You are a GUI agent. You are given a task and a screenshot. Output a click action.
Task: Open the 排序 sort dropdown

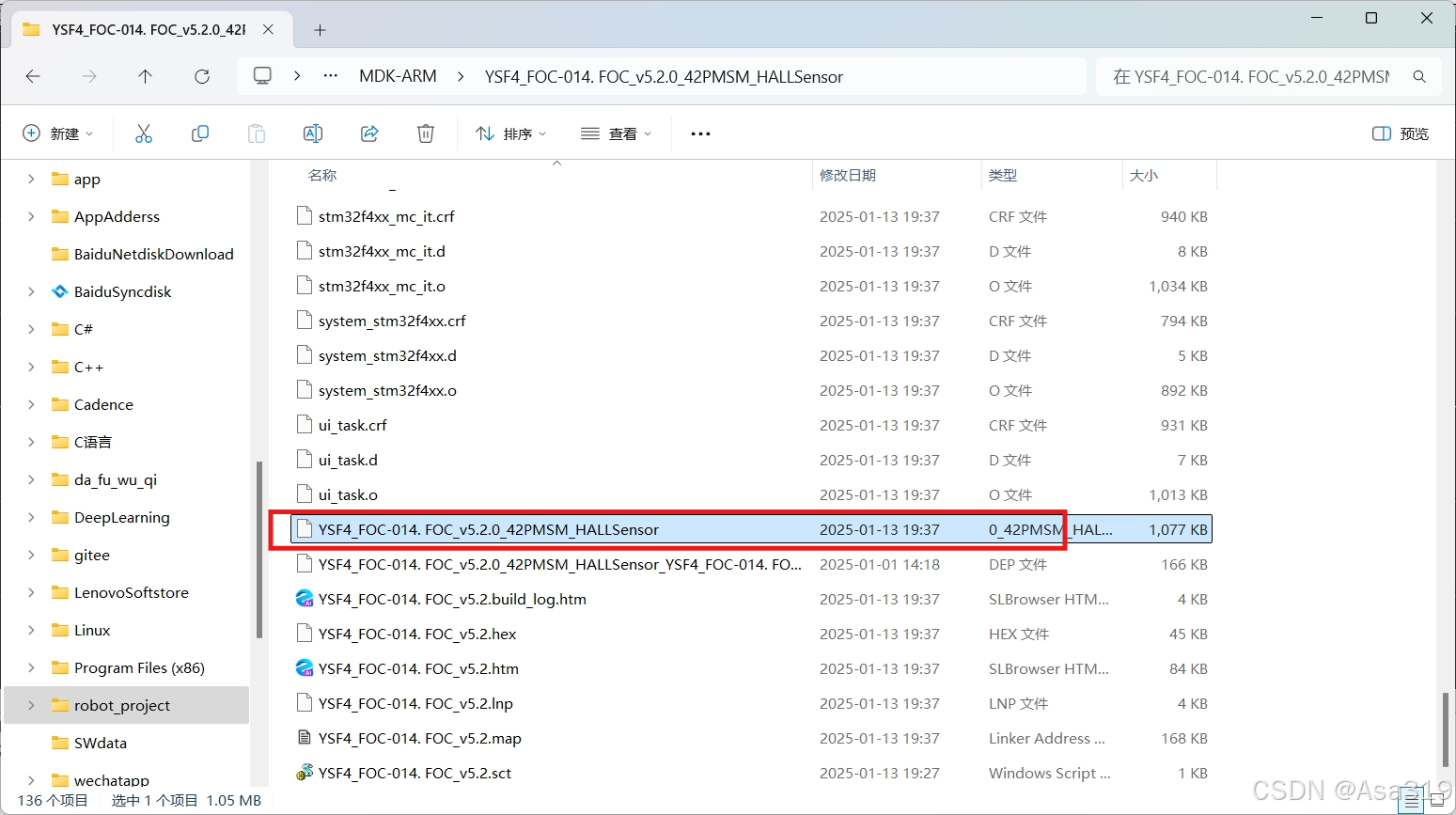[510, 133]
